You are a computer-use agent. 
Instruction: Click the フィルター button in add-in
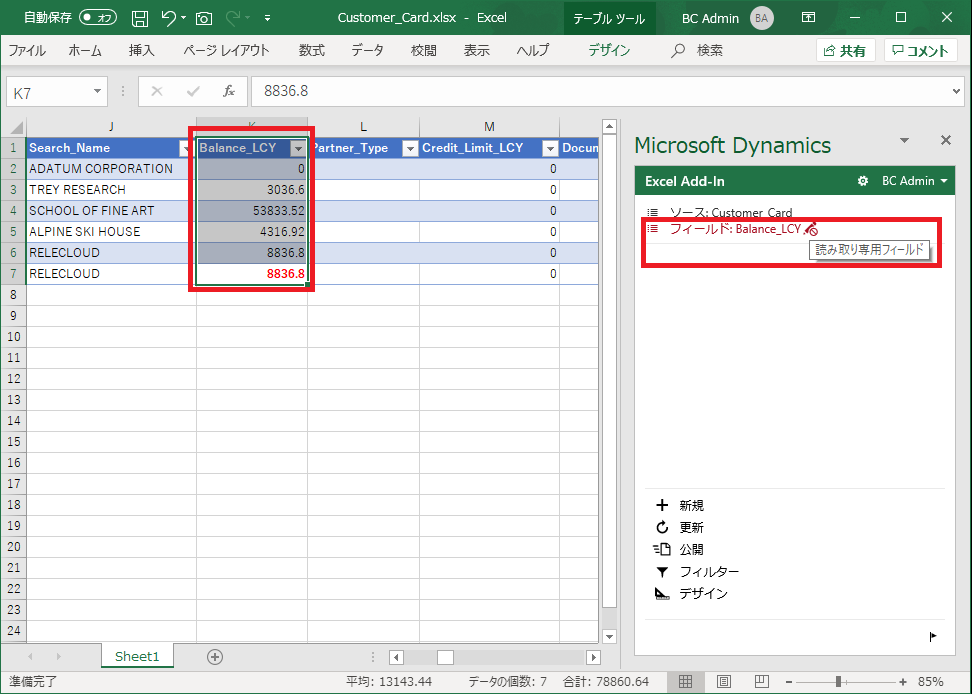click(697, 571)
